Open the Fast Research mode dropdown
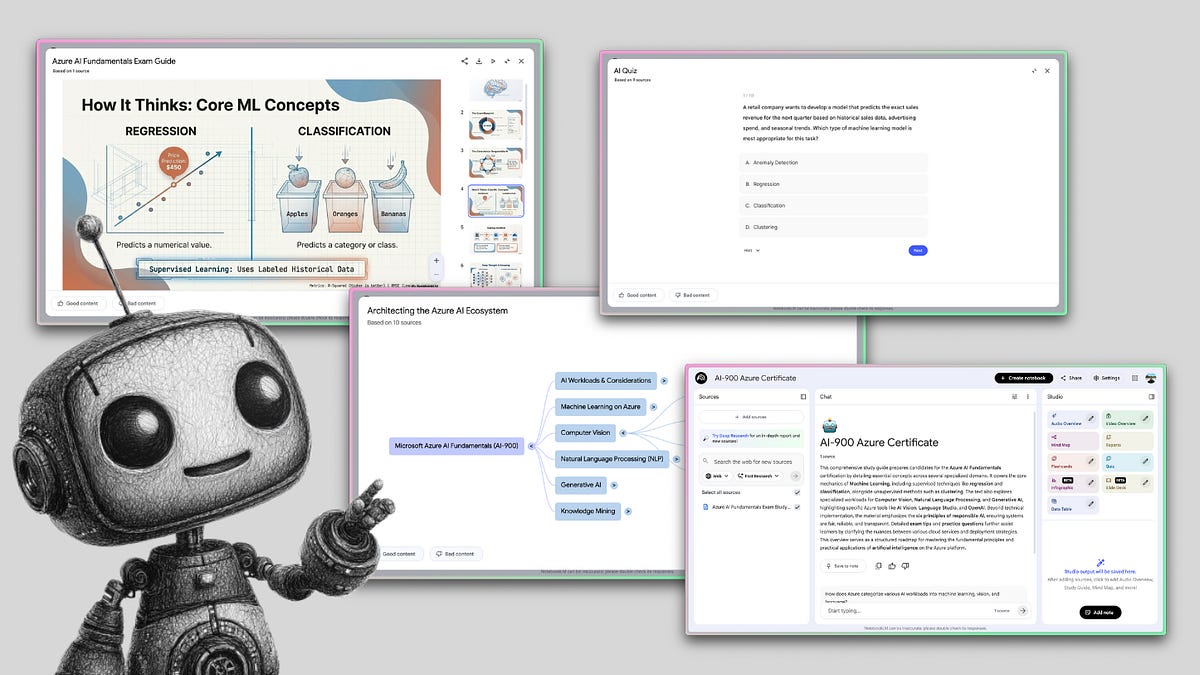This screenshot has width=1200, height=675. [757, 476]
